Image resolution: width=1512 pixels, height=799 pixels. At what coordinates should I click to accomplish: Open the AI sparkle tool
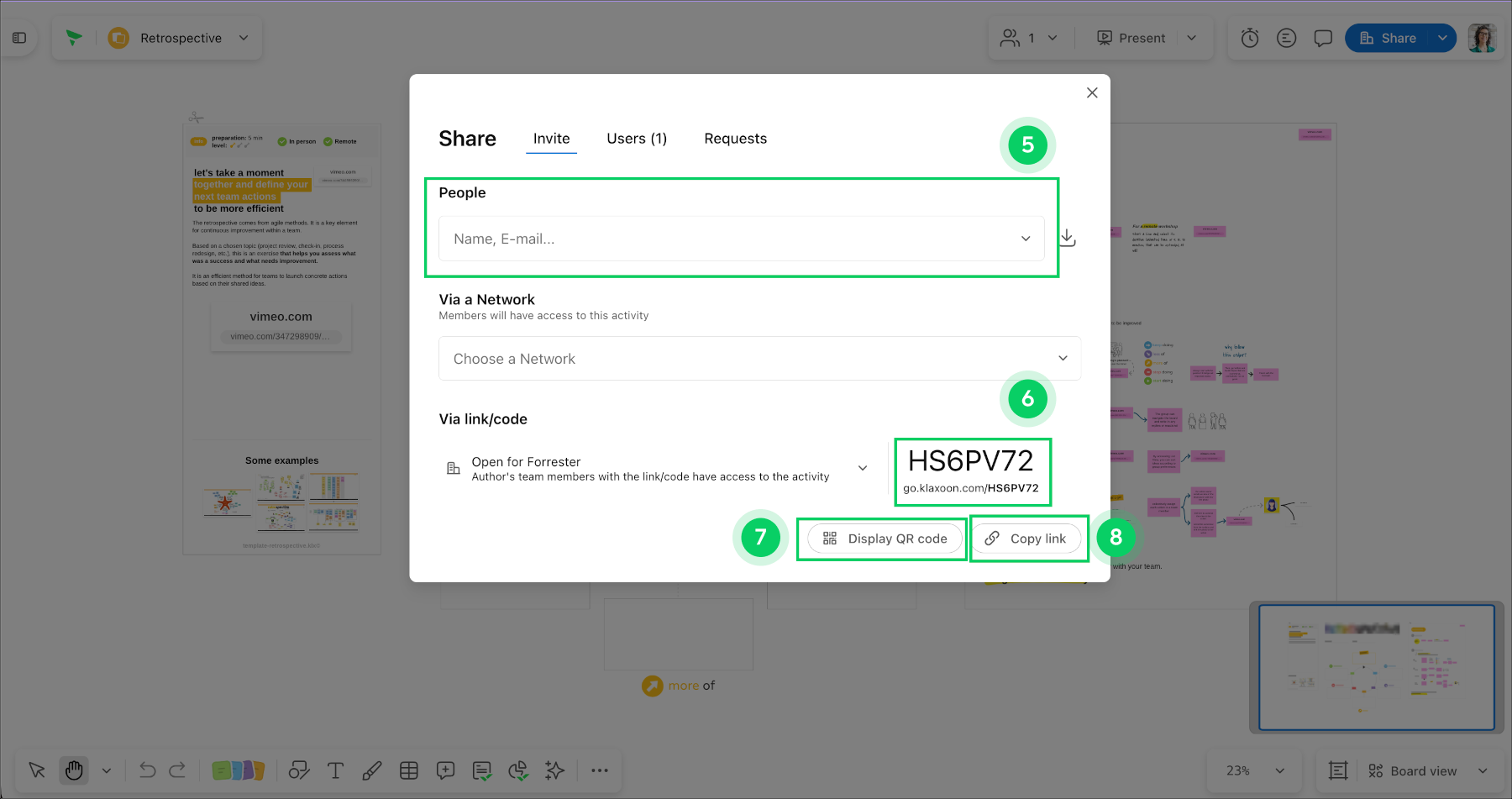[554, 770]
